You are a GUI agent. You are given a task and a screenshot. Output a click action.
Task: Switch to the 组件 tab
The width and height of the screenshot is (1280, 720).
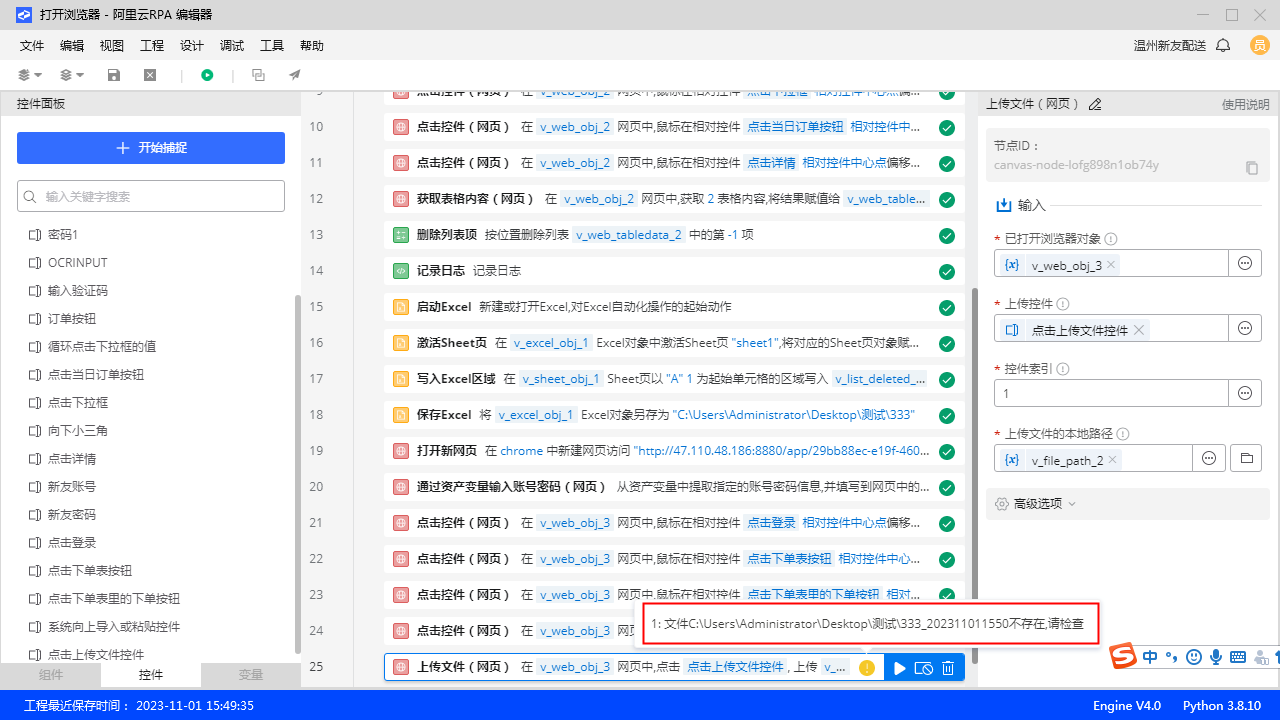50,675
